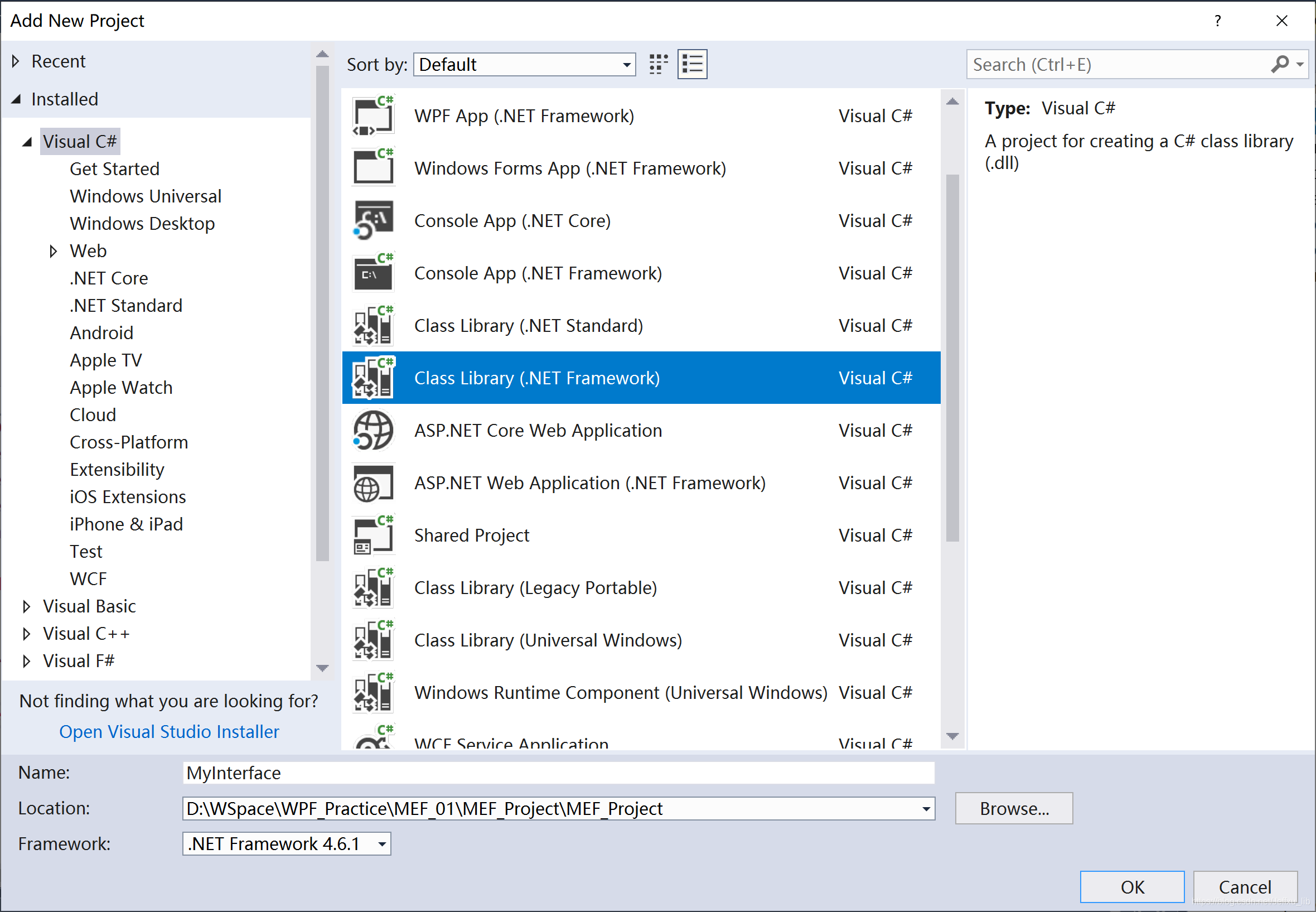Select the .NET Standard category
This screenshot has width=1316, height=912.
125,306
